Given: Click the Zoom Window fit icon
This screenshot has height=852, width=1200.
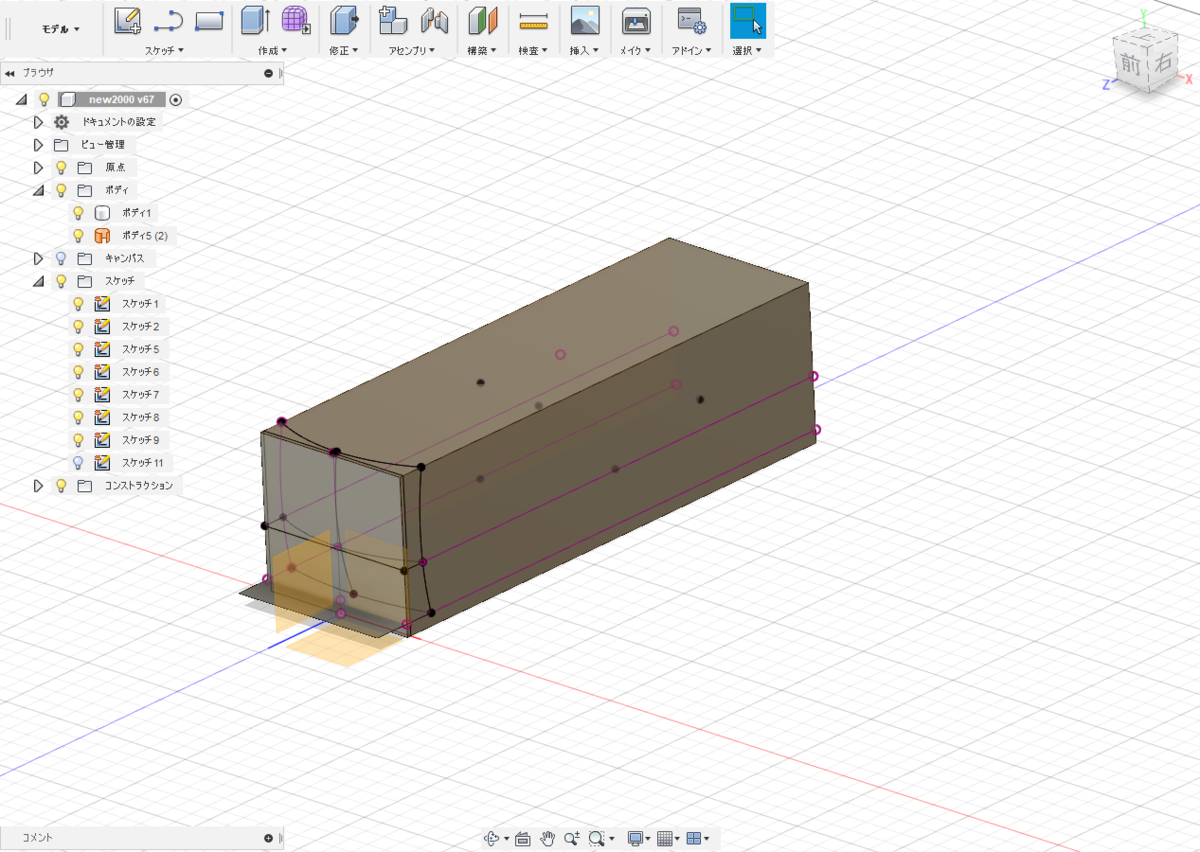Looking at the screenshot, I should [596, 838].
